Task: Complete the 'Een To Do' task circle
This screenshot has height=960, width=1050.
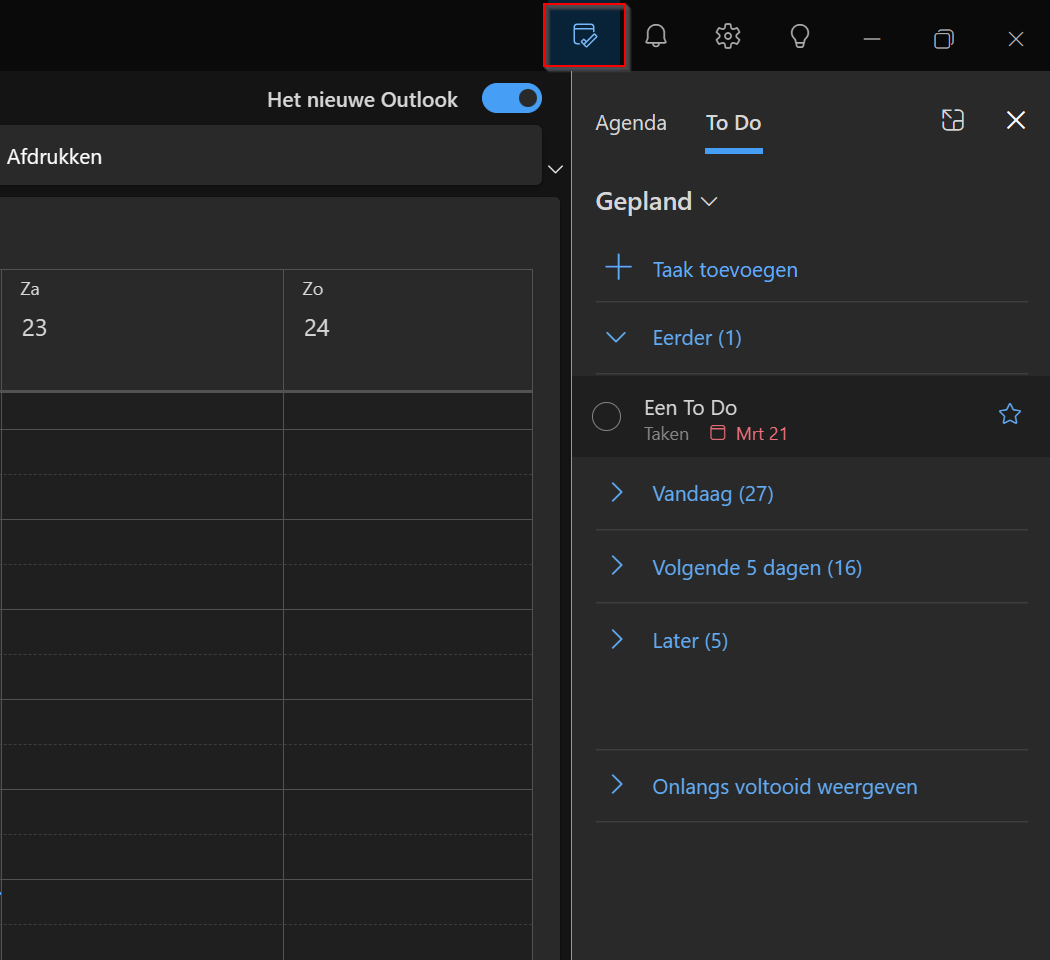Action: click(x=607, y=416)
